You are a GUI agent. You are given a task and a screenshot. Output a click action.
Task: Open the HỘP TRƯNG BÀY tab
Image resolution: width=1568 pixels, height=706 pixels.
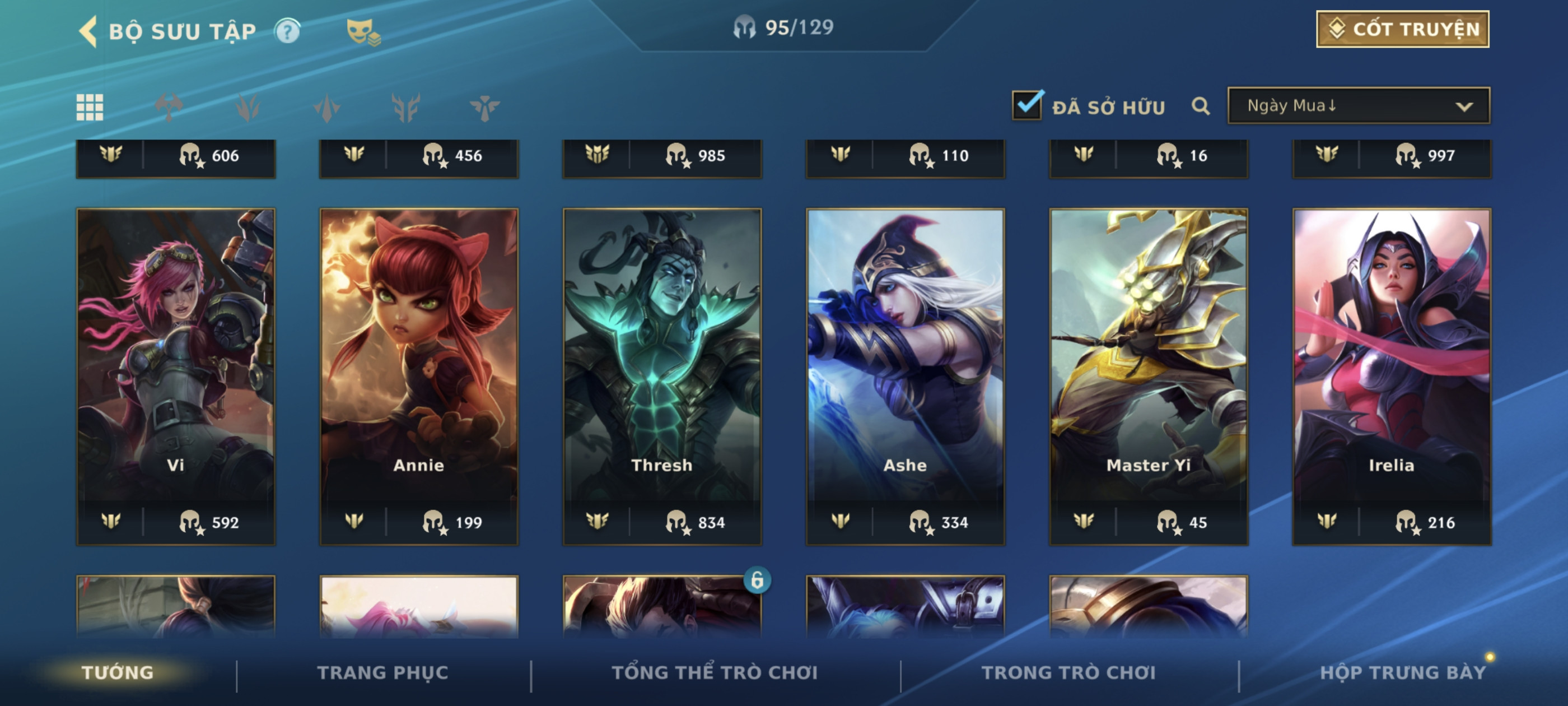[1402, 672]
